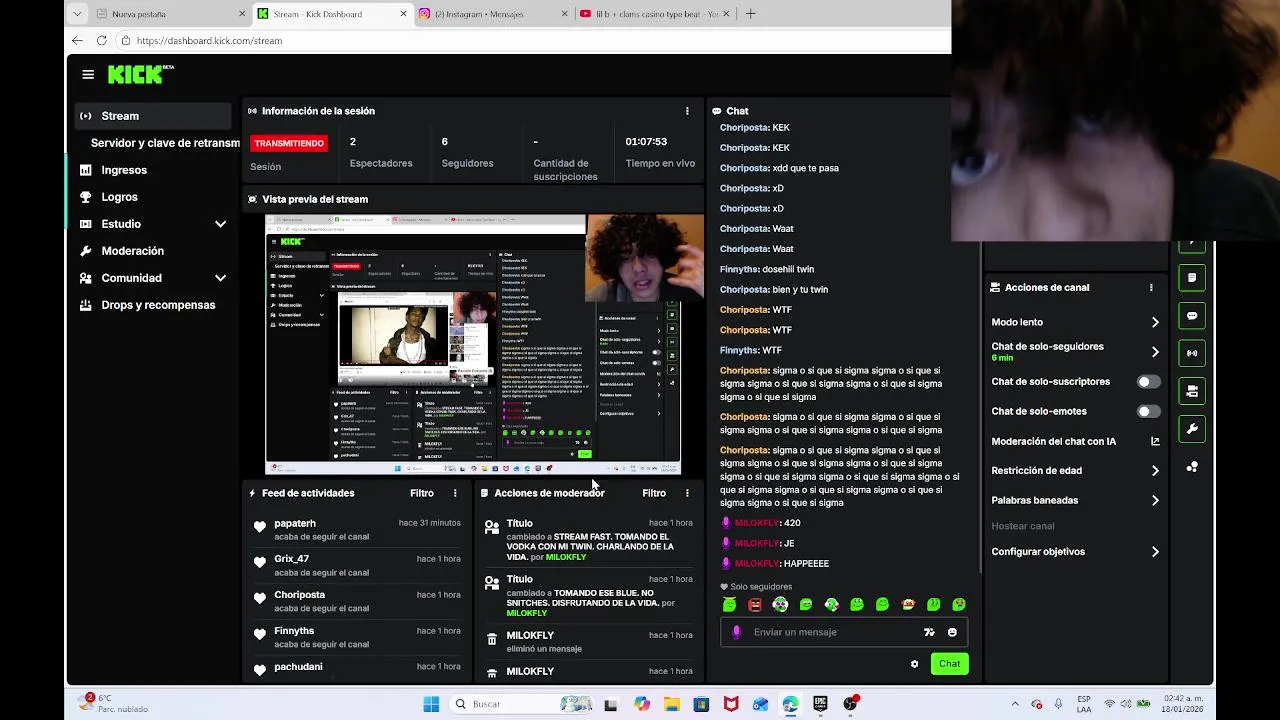The image size is (1280, 720).
Task: Click the TRANSMITIENDO status badge
Action: point(289,143)
